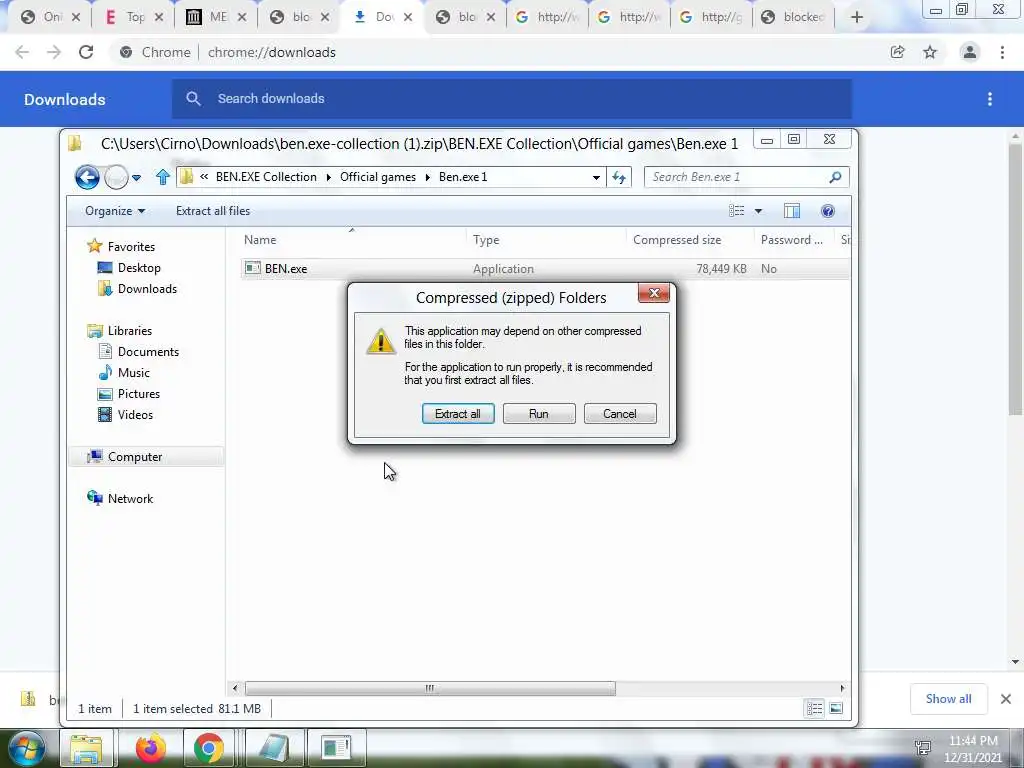Open Videos library
This screenshot has width=1024, height=768.
(135, 415)
